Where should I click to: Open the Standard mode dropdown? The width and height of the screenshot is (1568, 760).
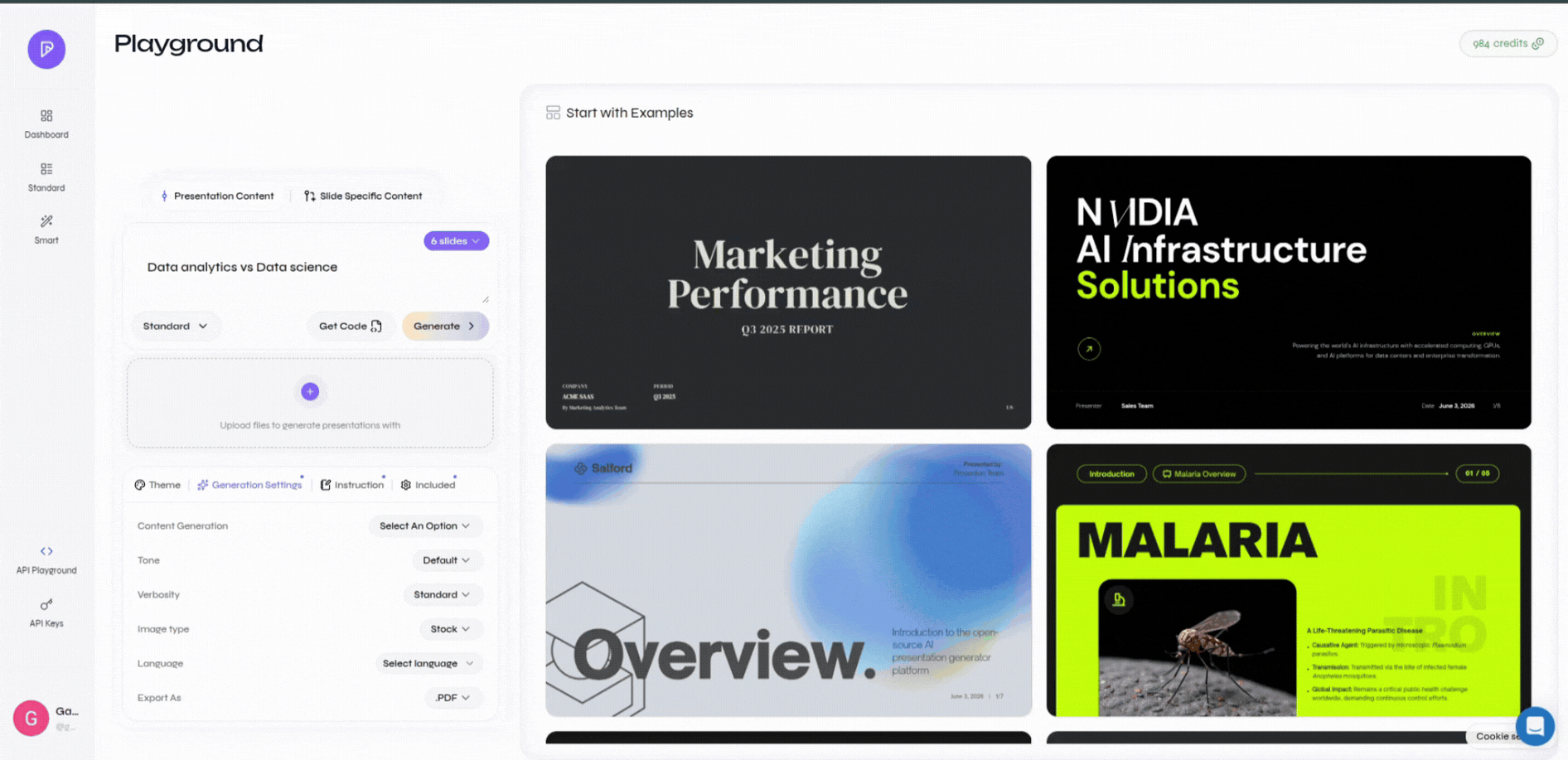tap(175, 327)
